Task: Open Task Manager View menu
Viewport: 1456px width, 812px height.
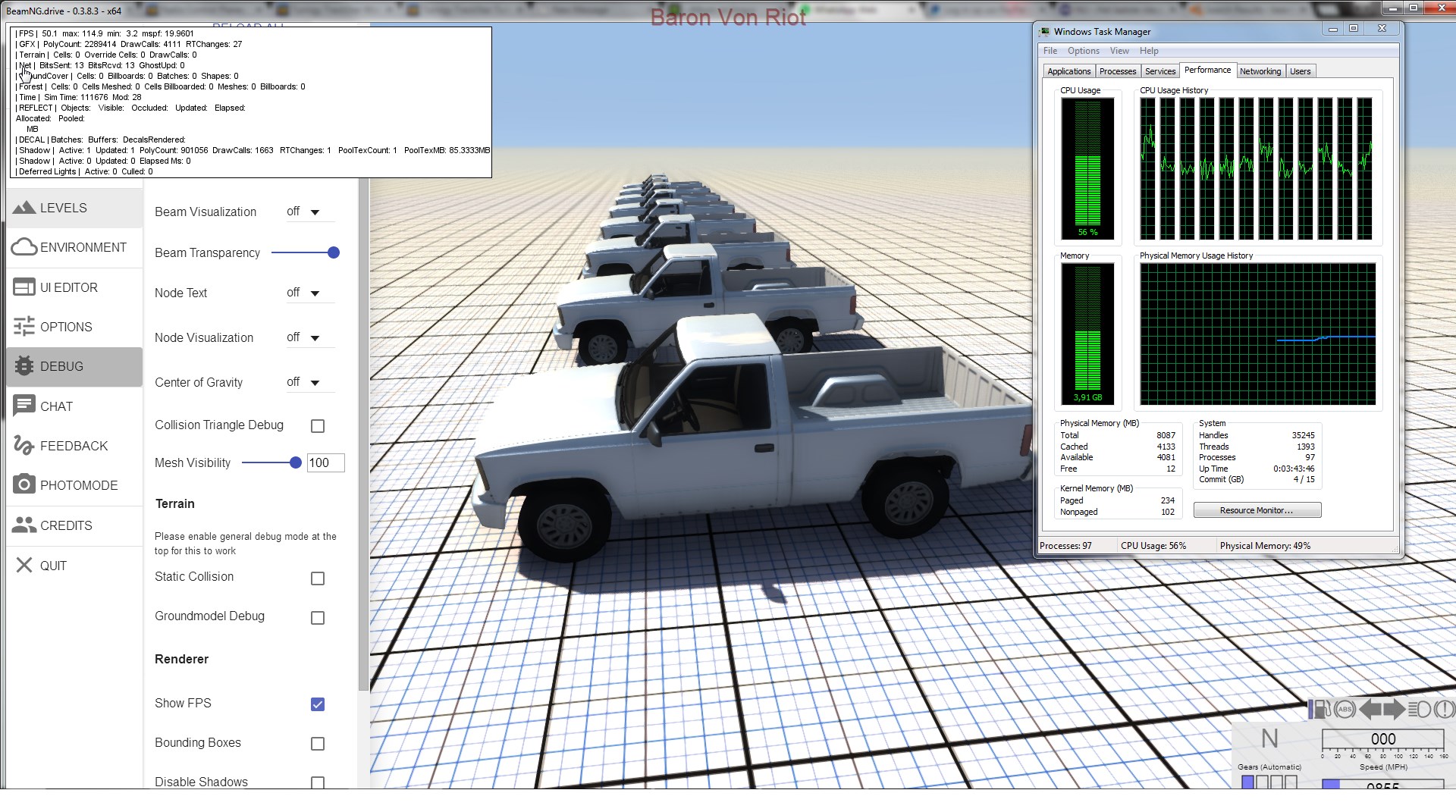Action: pos(1119,51)
